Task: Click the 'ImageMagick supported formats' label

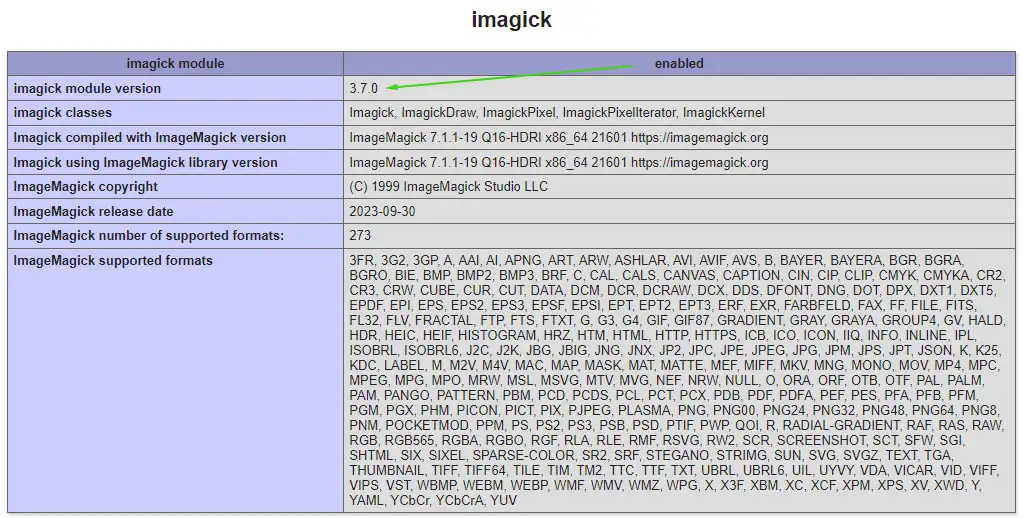Action: point(113,260)
